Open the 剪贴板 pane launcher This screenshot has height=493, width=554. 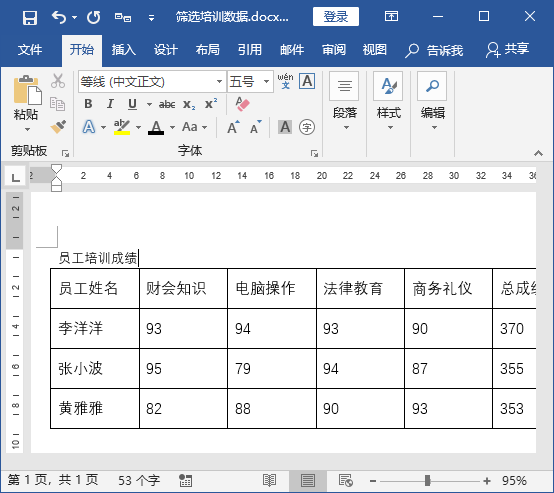(x=65, y=153)
